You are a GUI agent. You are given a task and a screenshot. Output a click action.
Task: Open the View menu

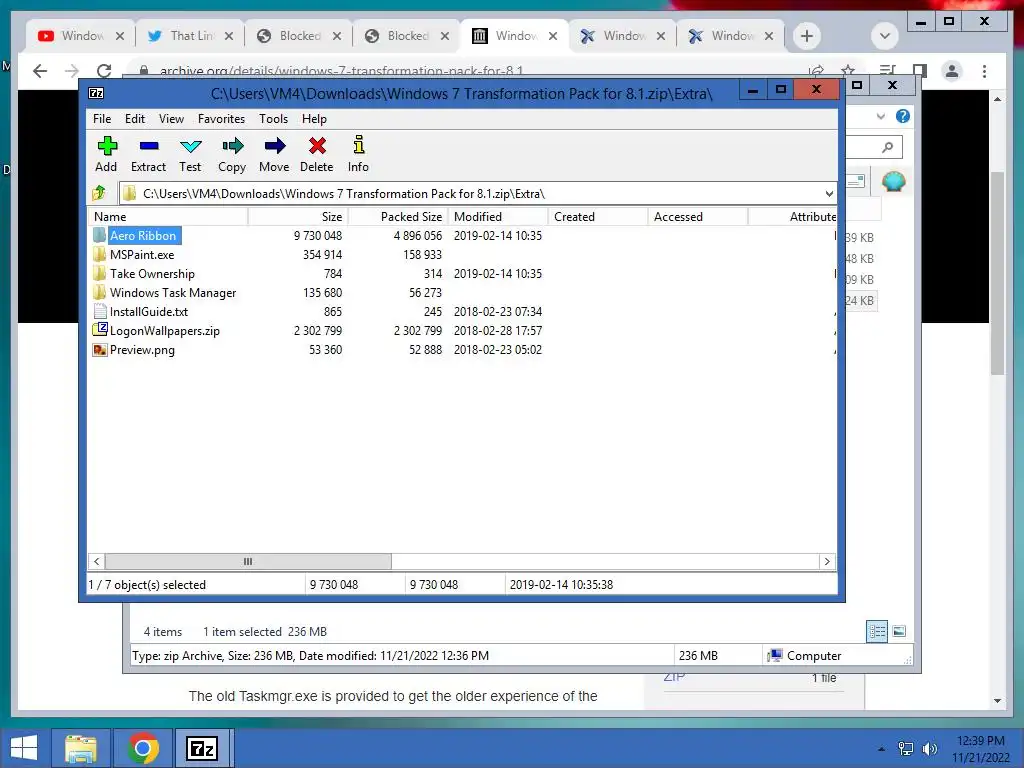[171, 119]
